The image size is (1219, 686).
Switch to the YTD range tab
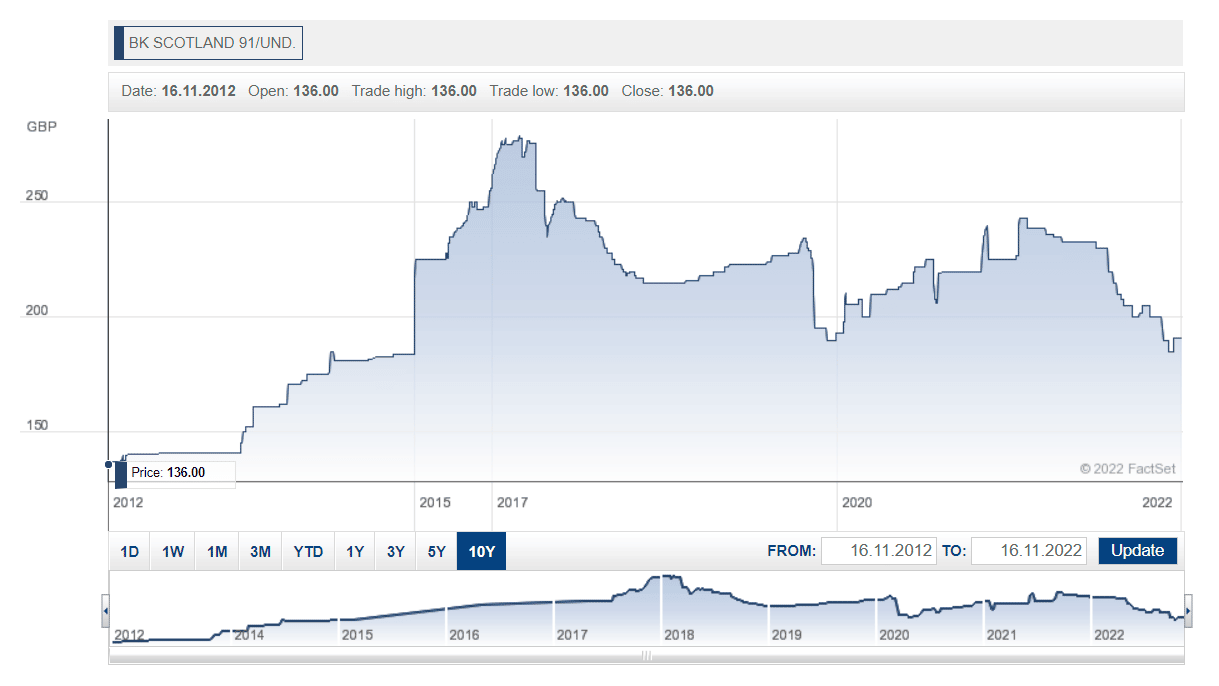coord(307,551)
